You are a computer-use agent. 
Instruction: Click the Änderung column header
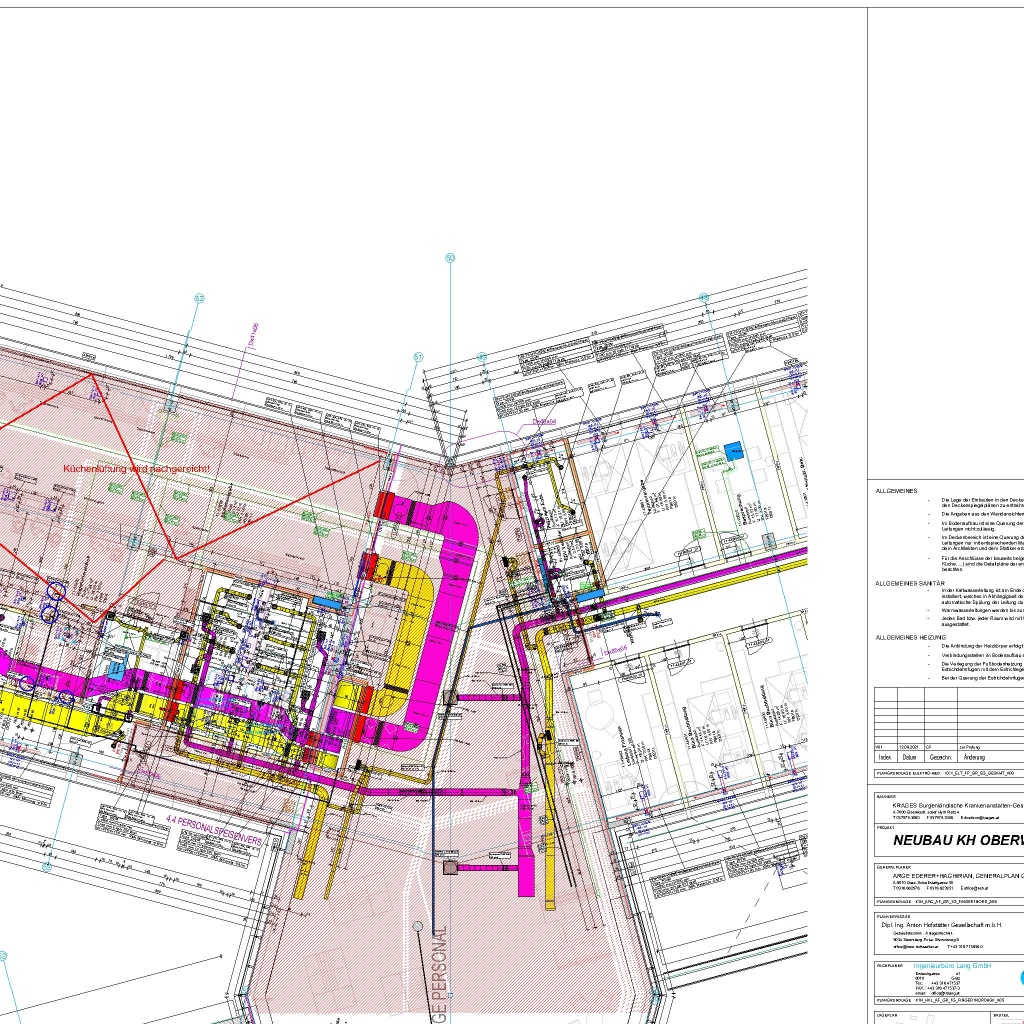973,757
